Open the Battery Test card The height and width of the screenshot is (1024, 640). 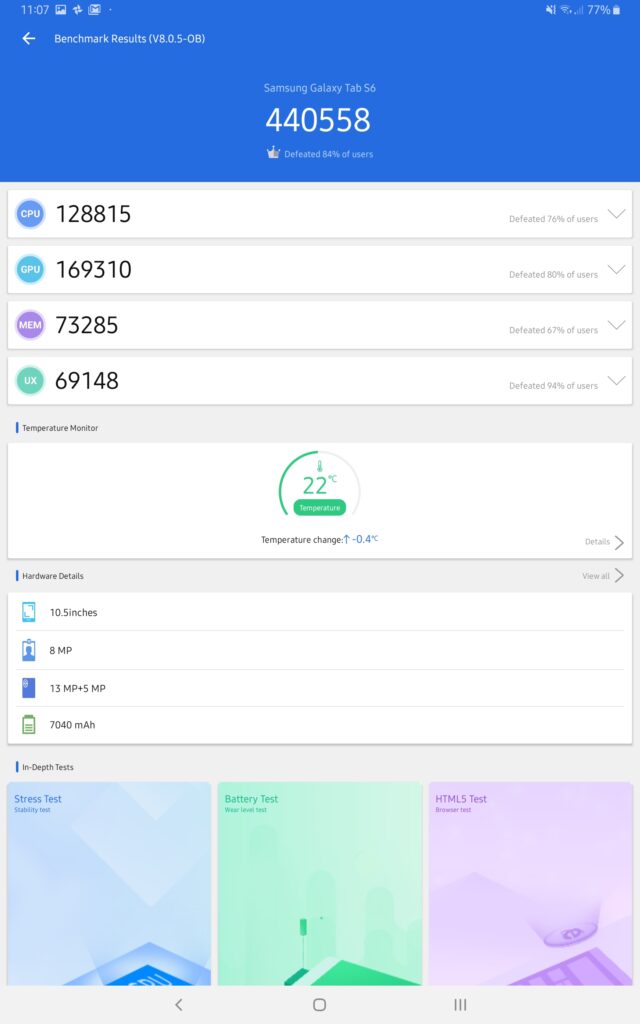point(319,884)
